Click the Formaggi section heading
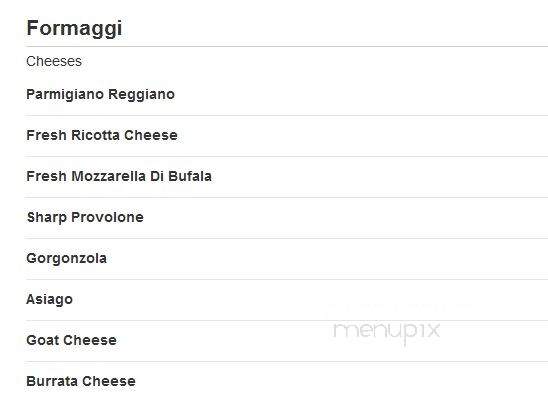The width and height of the screenshot is (548, 399). [x=74, y=29]
